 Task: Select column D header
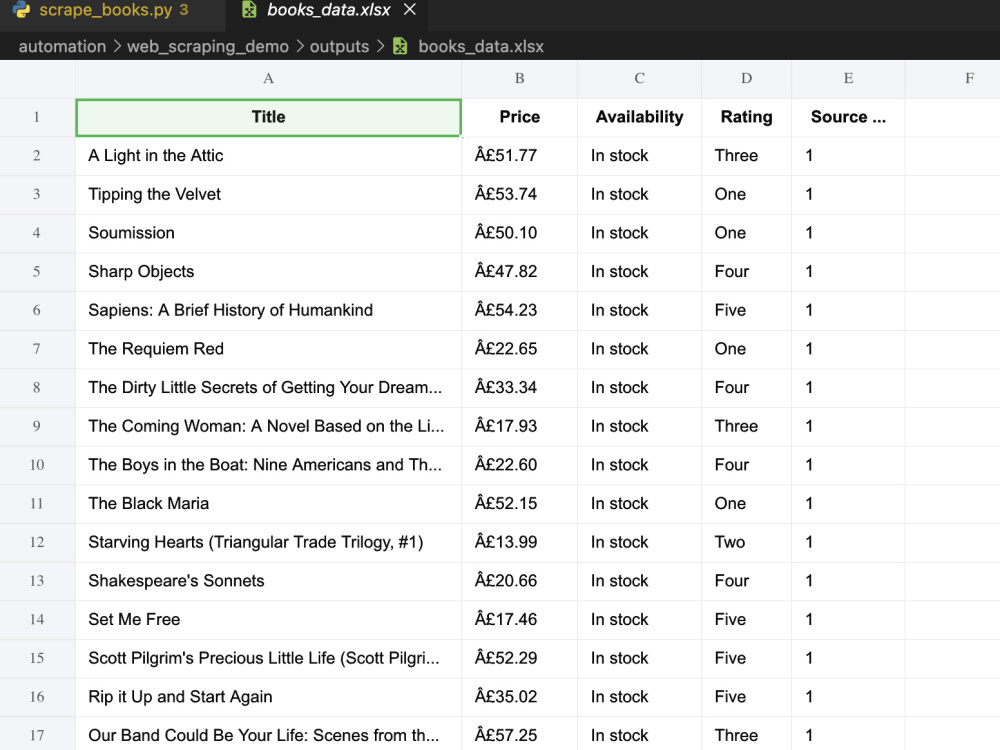coord(746,78)
